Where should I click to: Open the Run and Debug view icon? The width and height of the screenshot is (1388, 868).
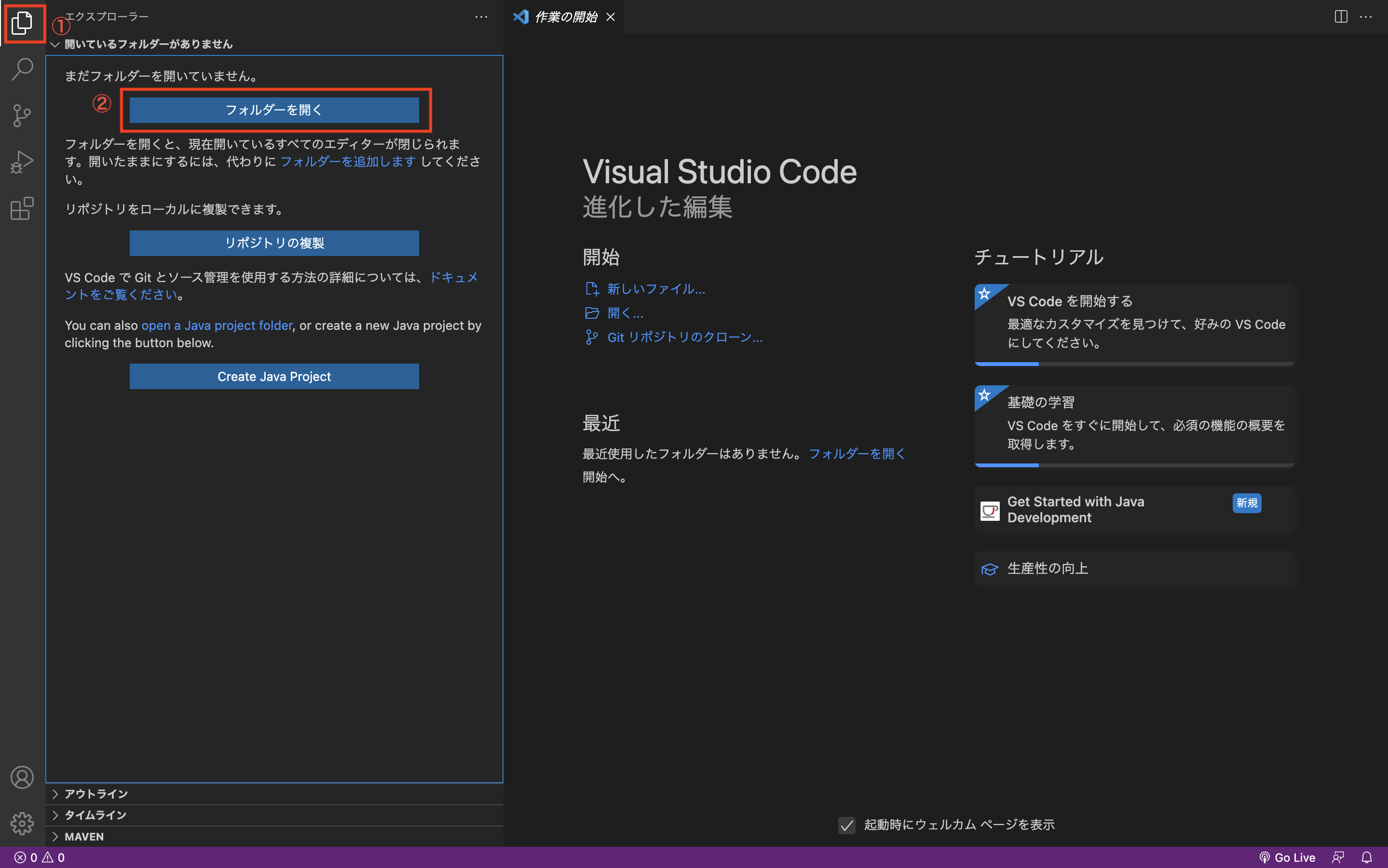[22, 162]
